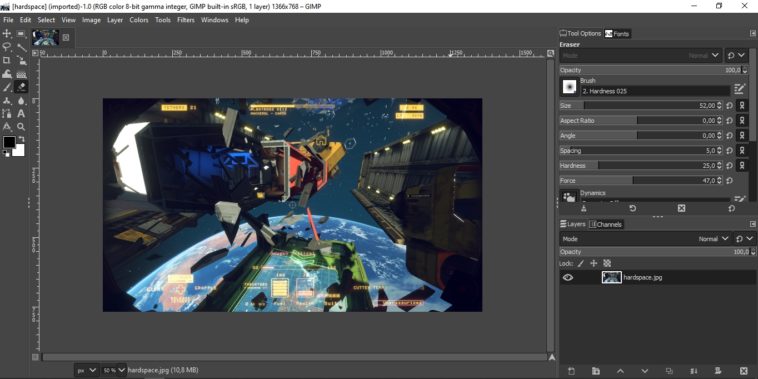Toggle the lock alpha channel icon
Image resolution: width=758 pixels, height=379 pixels.
click(x=607, y=263)
